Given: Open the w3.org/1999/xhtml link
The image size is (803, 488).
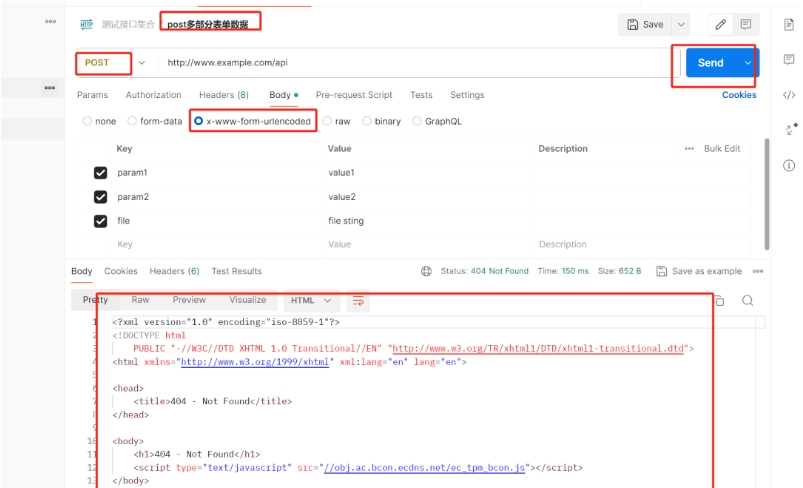Looking at the screenshot, I should (x=255, y=362).
